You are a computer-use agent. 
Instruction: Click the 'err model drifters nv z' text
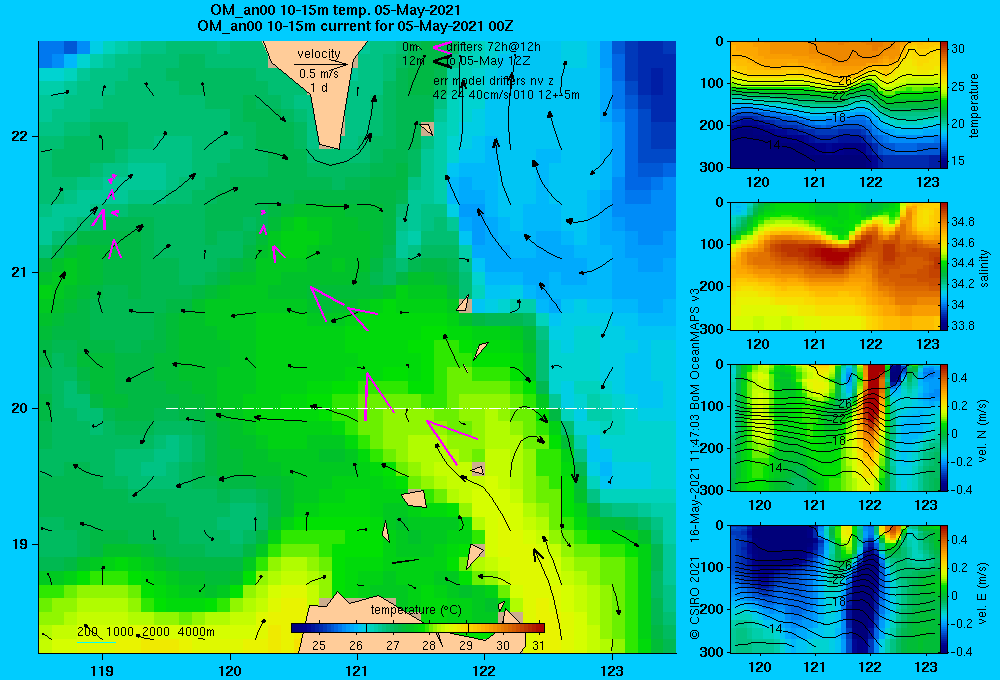(494, 81)
